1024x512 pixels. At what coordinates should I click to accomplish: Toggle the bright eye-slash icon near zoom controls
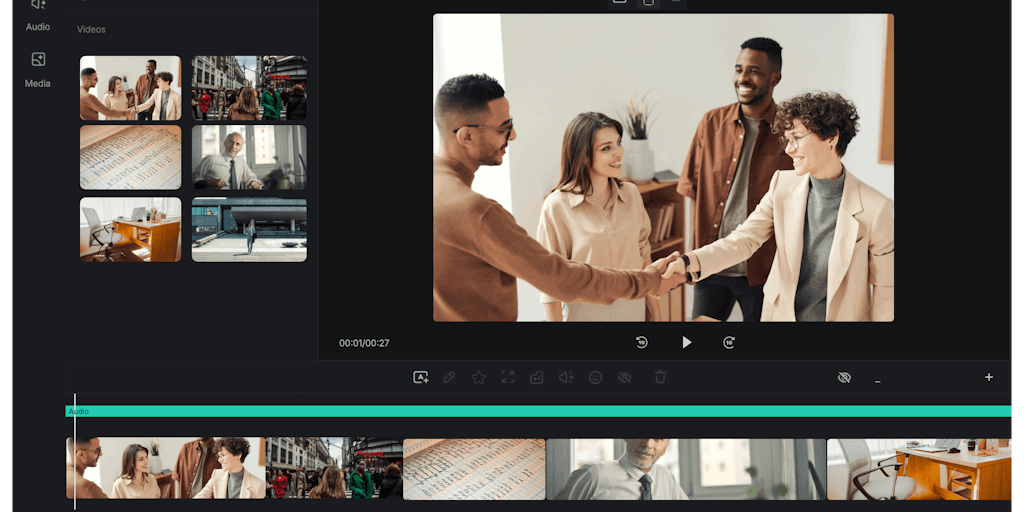(x=844, y=377)
